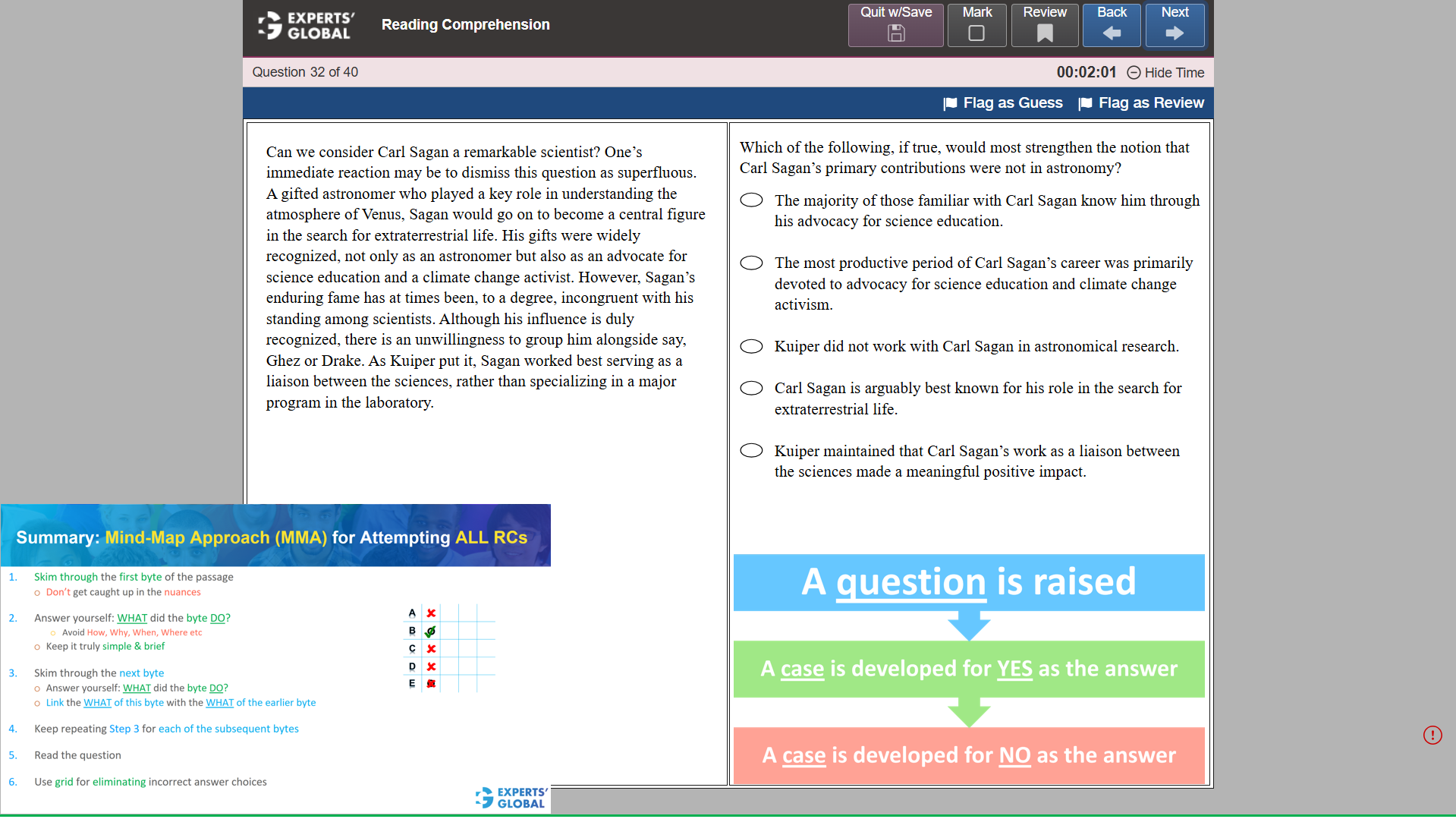Click the red exclamation alert icon
Image resolution: width=1456 pixels, height=819 pixels.
pyautogui.click(x=1432, y=735)
